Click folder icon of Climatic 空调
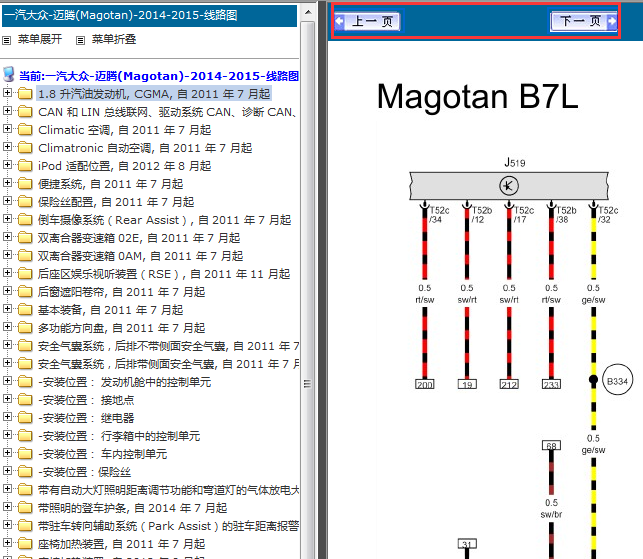Viewport: 643px width, 559px height. (25, 130)
